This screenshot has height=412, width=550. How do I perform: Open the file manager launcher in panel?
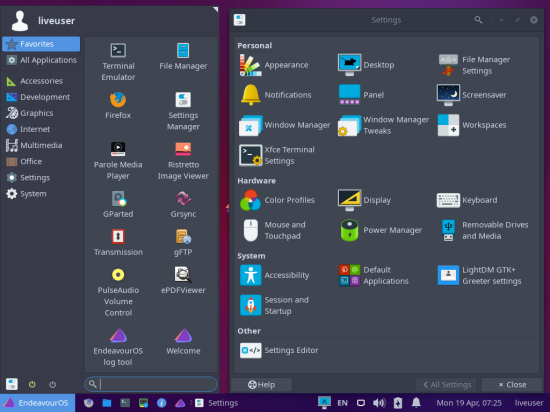coord(107,403)
